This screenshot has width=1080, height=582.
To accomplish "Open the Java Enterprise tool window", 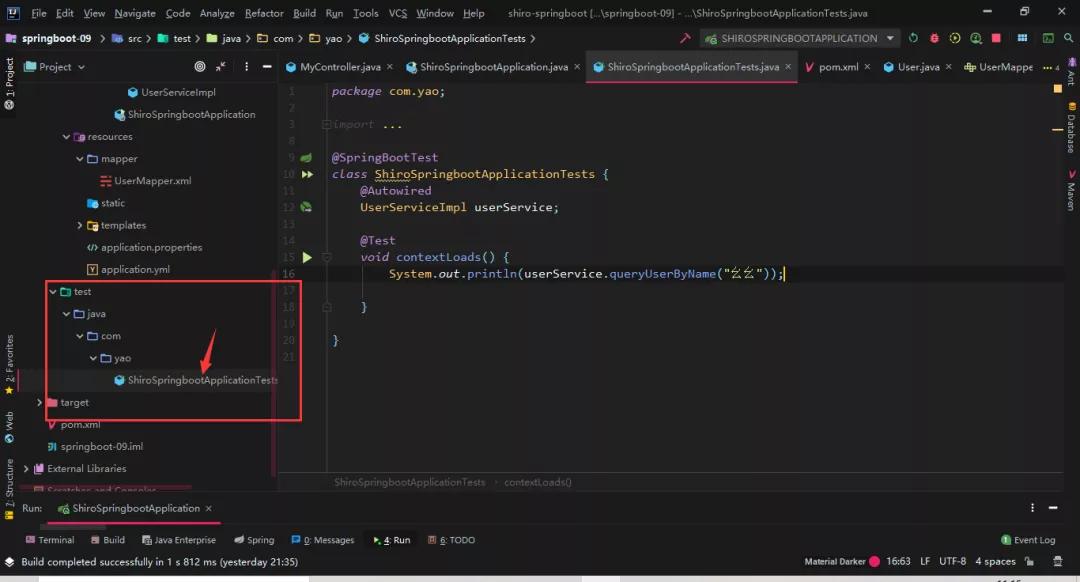I will 178,540.
